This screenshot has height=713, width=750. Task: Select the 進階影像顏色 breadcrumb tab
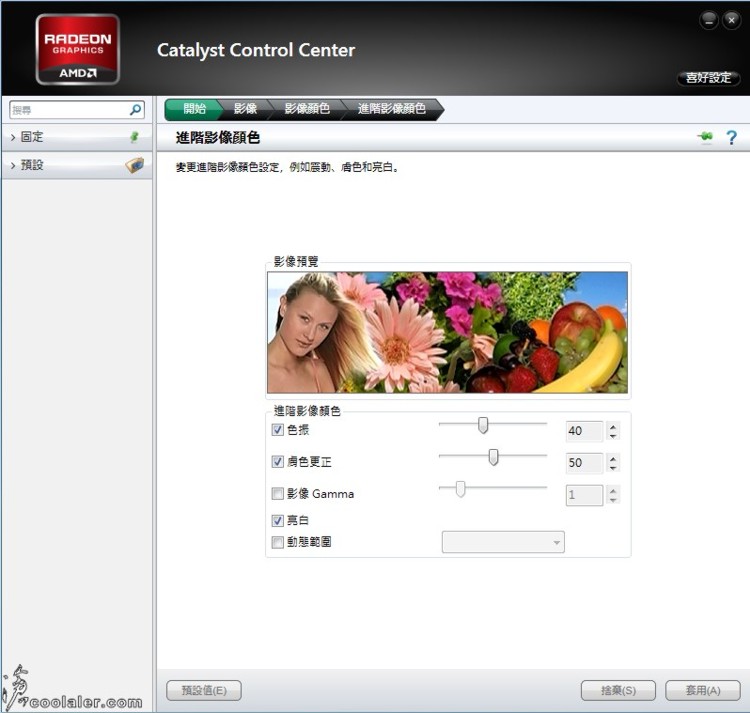coord(392,109)
